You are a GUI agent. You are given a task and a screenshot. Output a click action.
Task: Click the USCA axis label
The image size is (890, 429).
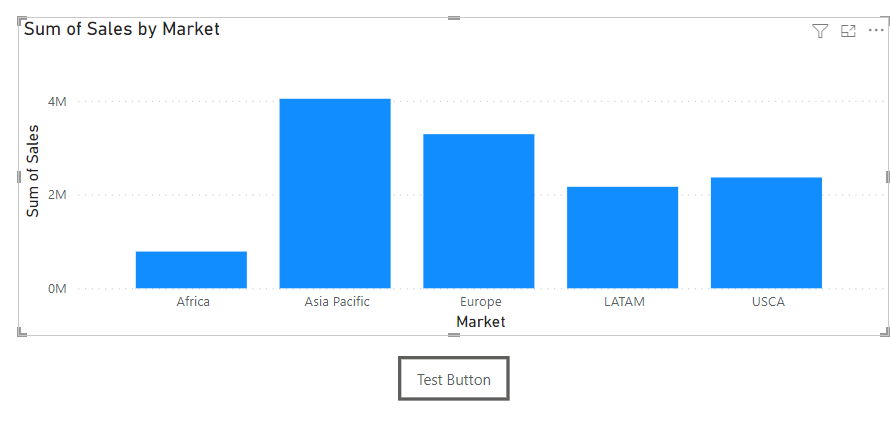click(768, 301)
